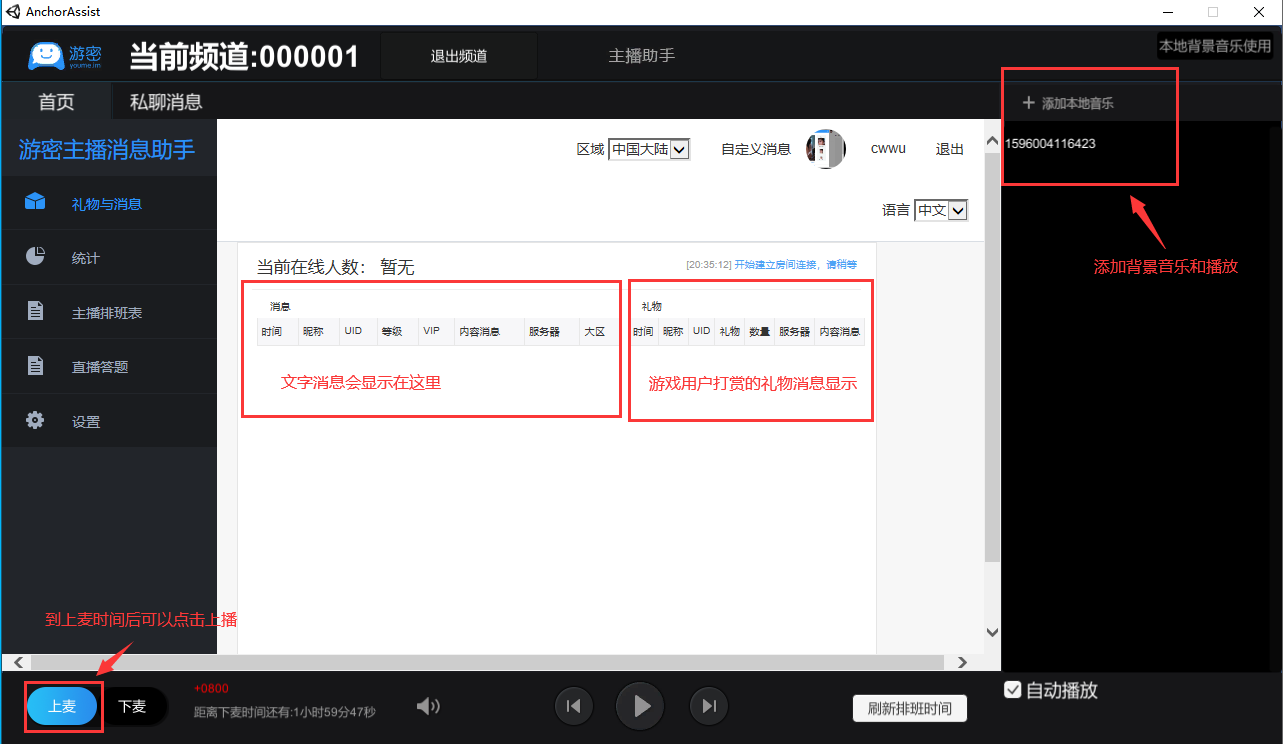Select 主播排班表 in the sidebar

coord(108,312)
